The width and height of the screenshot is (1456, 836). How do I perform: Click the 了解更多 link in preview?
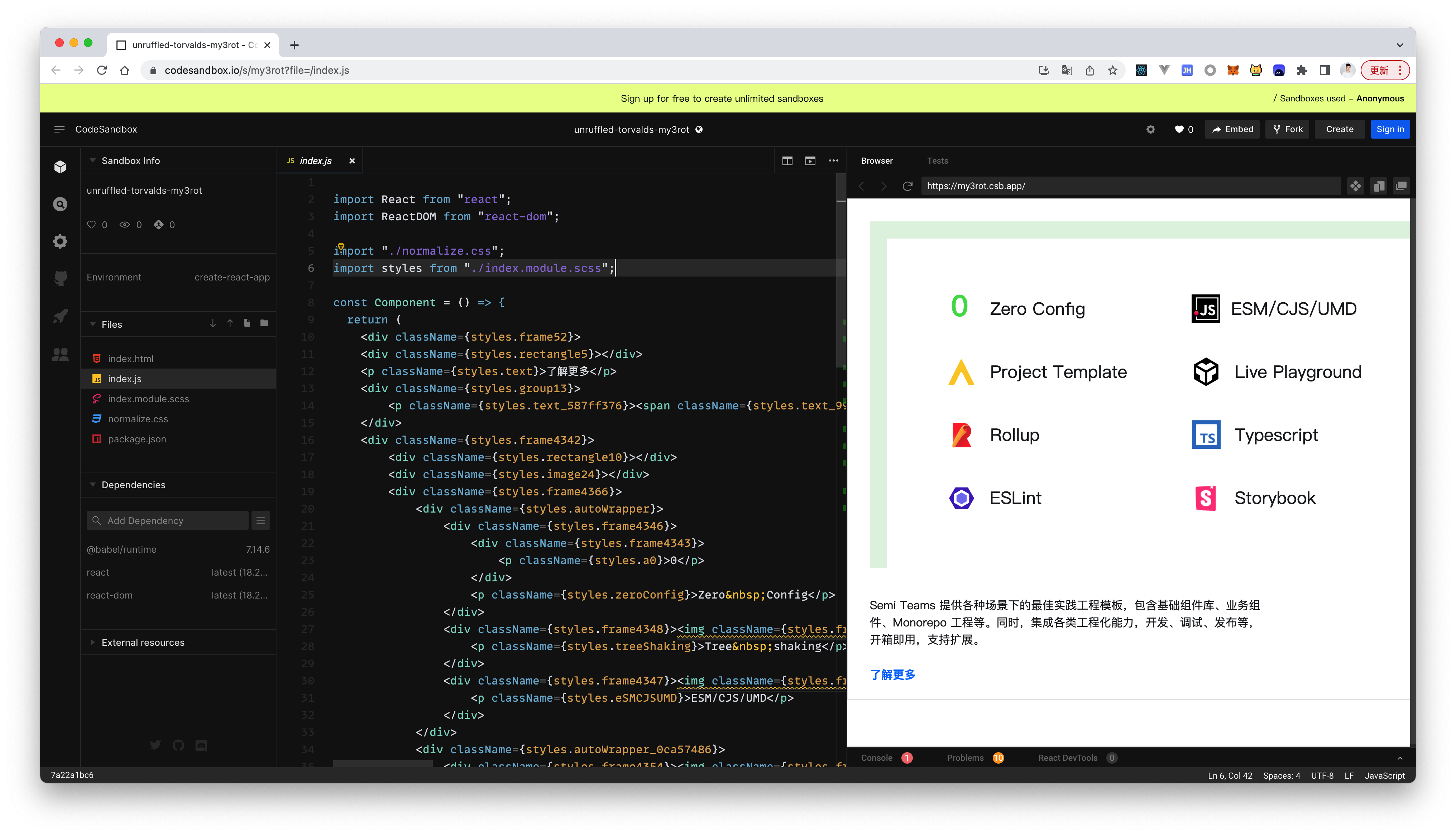(x=892, y=675)
